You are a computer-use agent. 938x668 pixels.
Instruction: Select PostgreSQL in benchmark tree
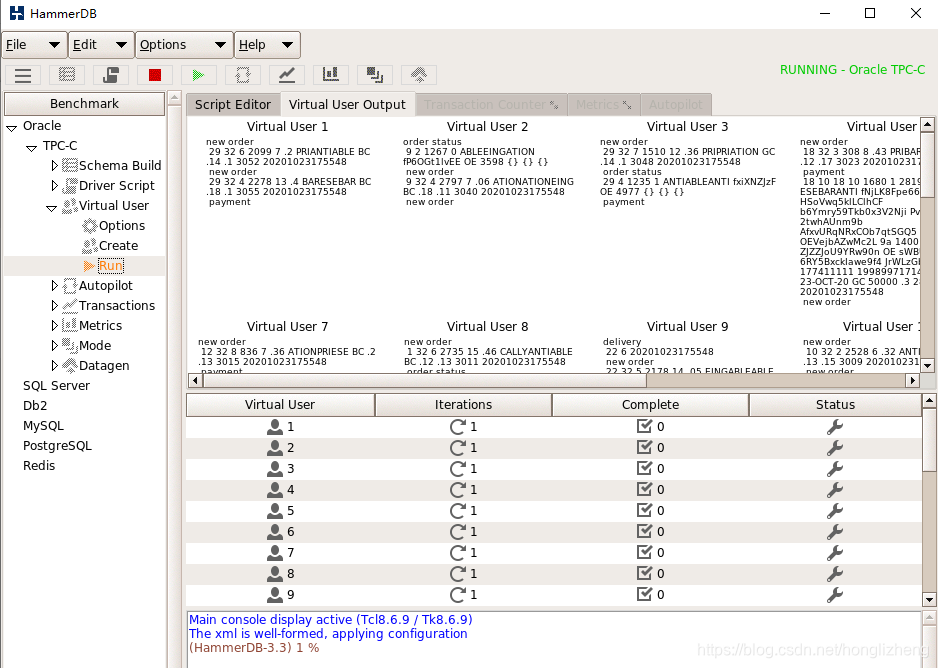(x=57, y=446)
